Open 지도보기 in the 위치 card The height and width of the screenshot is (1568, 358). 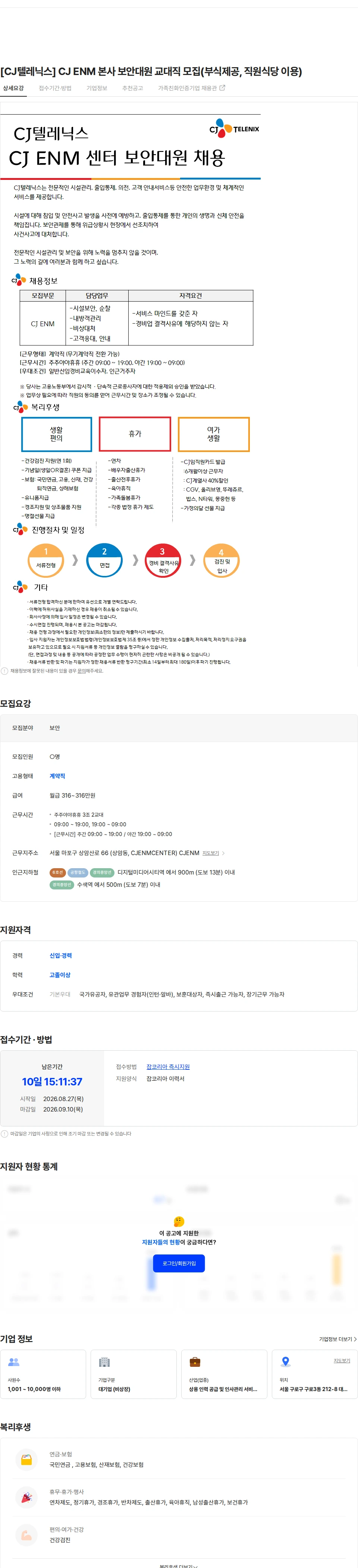[x=342, y=1360]
